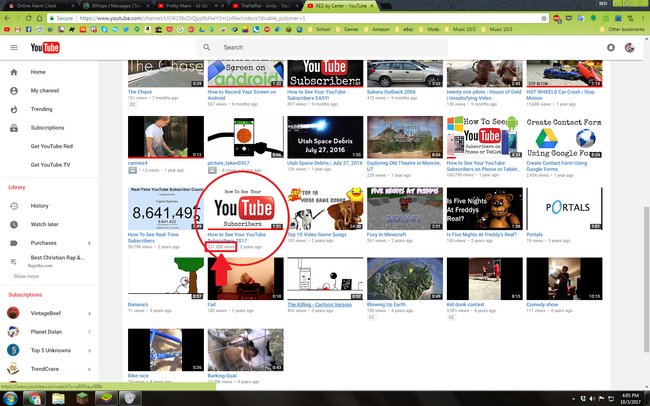Image resolution: width=650 pixels, height=406 pixels.
Task: Open Barking Goat video thumbnail
Action: point(245,350)
